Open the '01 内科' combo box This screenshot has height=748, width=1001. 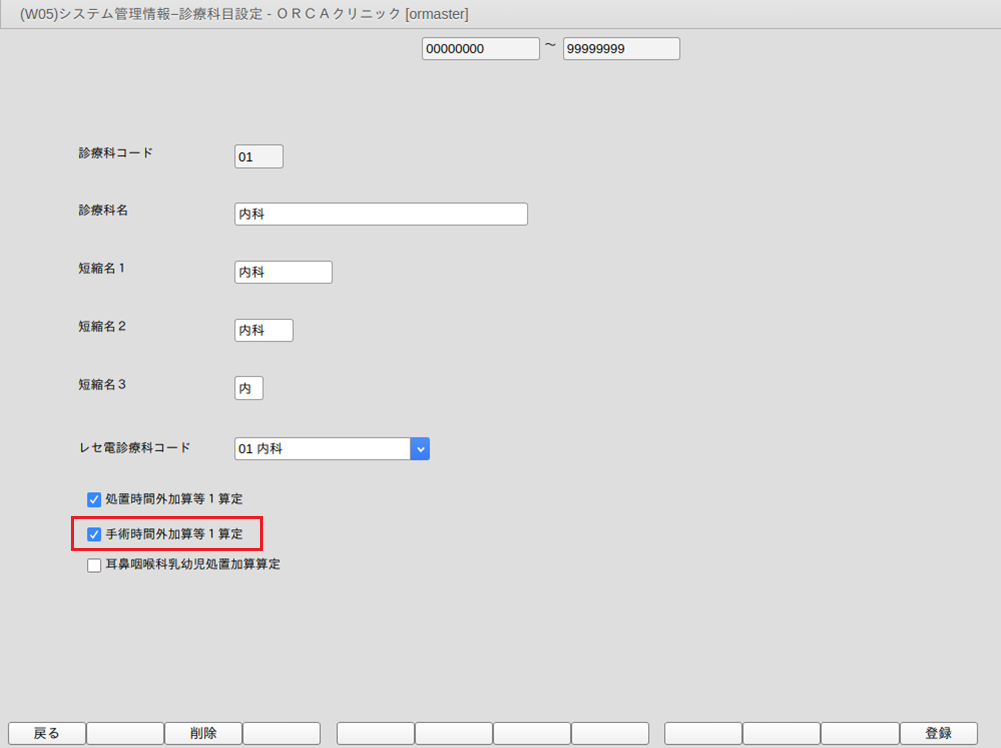point(322,449)
